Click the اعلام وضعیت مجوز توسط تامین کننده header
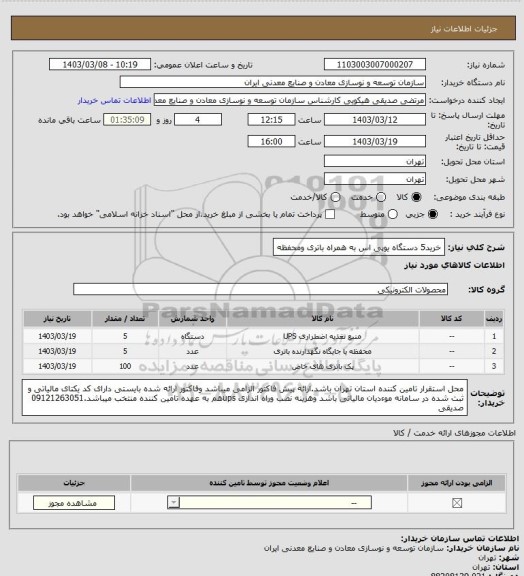This screenshot has height=576, width=524. [x=269, y=483]
